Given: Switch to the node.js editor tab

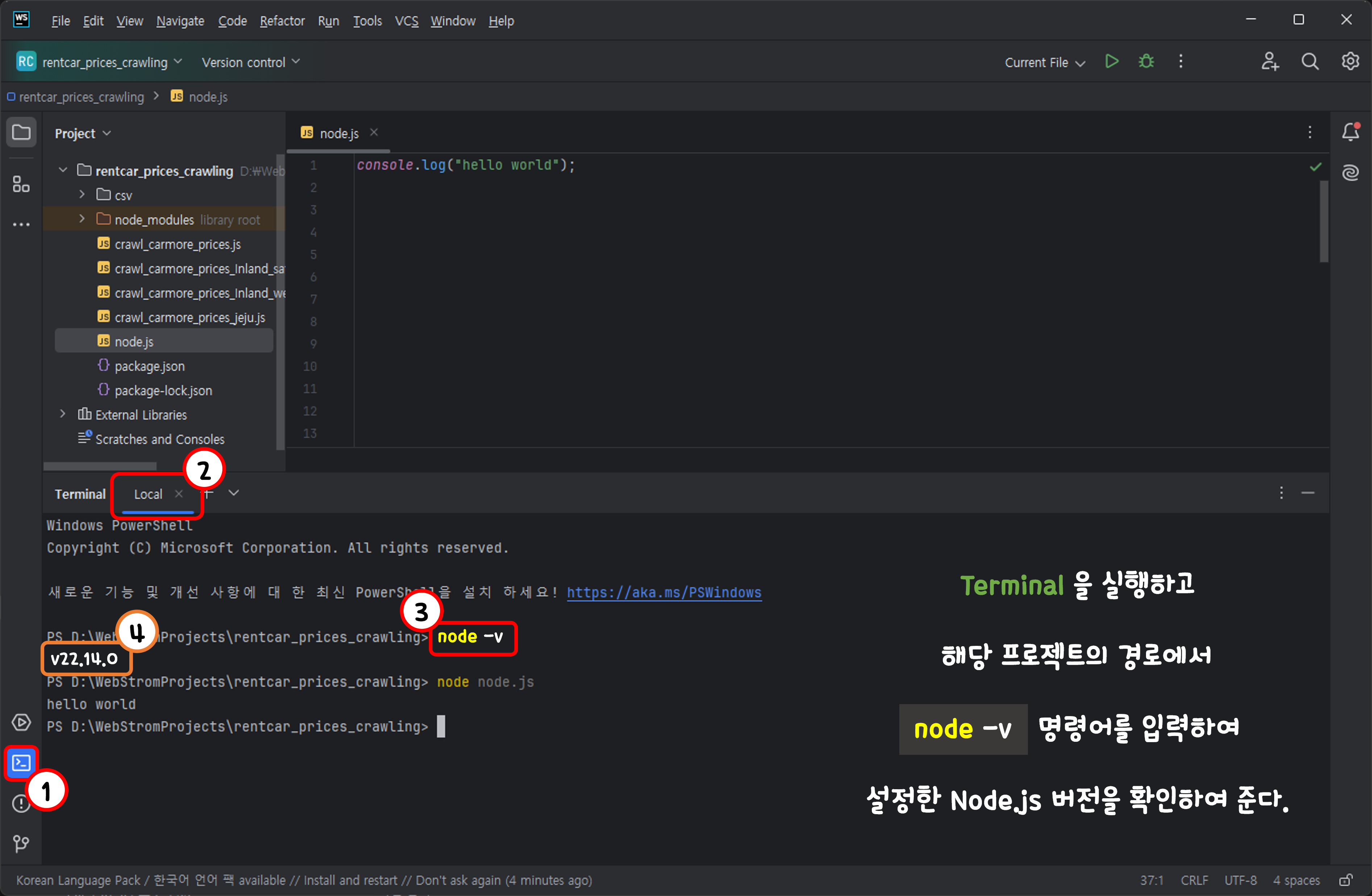Looking at the screenshot, I should click(x=339, y=133).
